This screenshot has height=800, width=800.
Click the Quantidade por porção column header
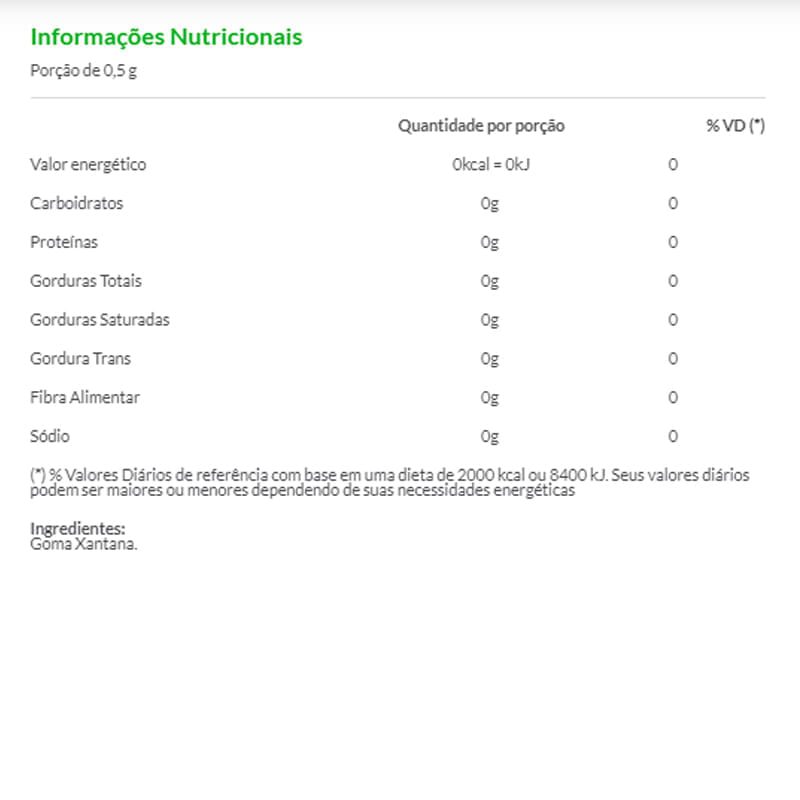coord(481,126)
